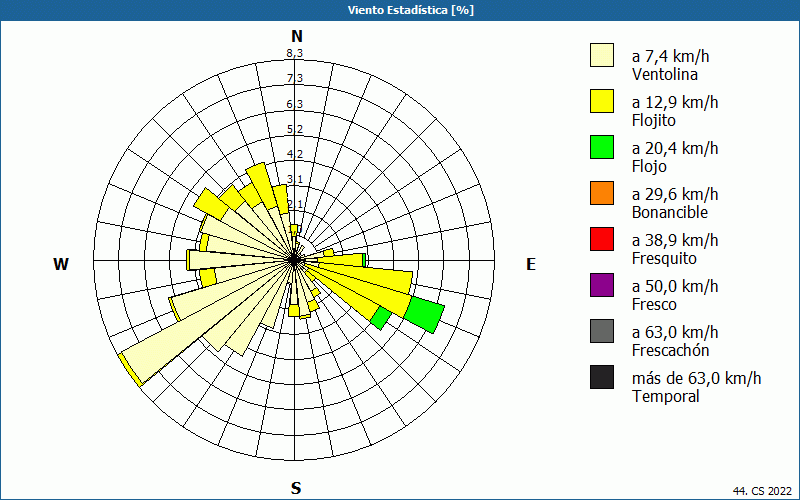This screenshot has width=800, height=500.
Task: Click the N compass label
Action: click(x=296, y=36)
